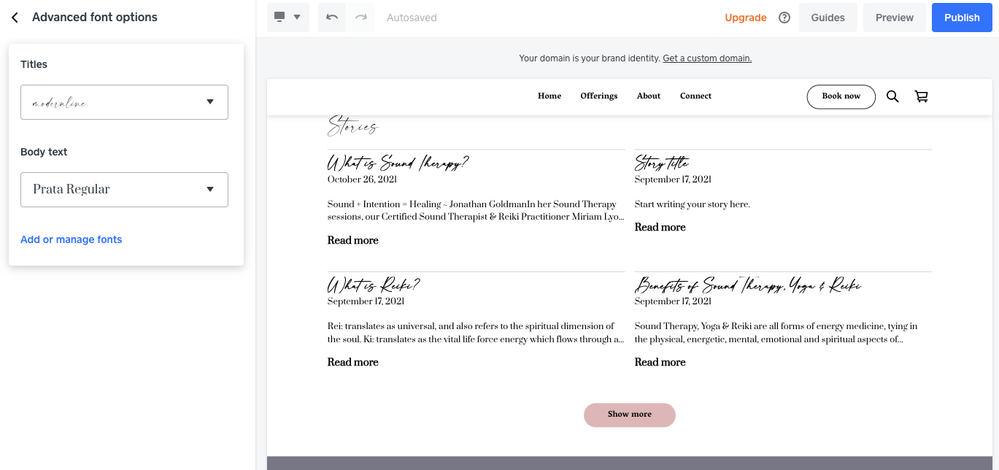The height and width of the screenshot is (470, 999).
Task: Expand the Titles font dropdown
Action: pos(124,102)
